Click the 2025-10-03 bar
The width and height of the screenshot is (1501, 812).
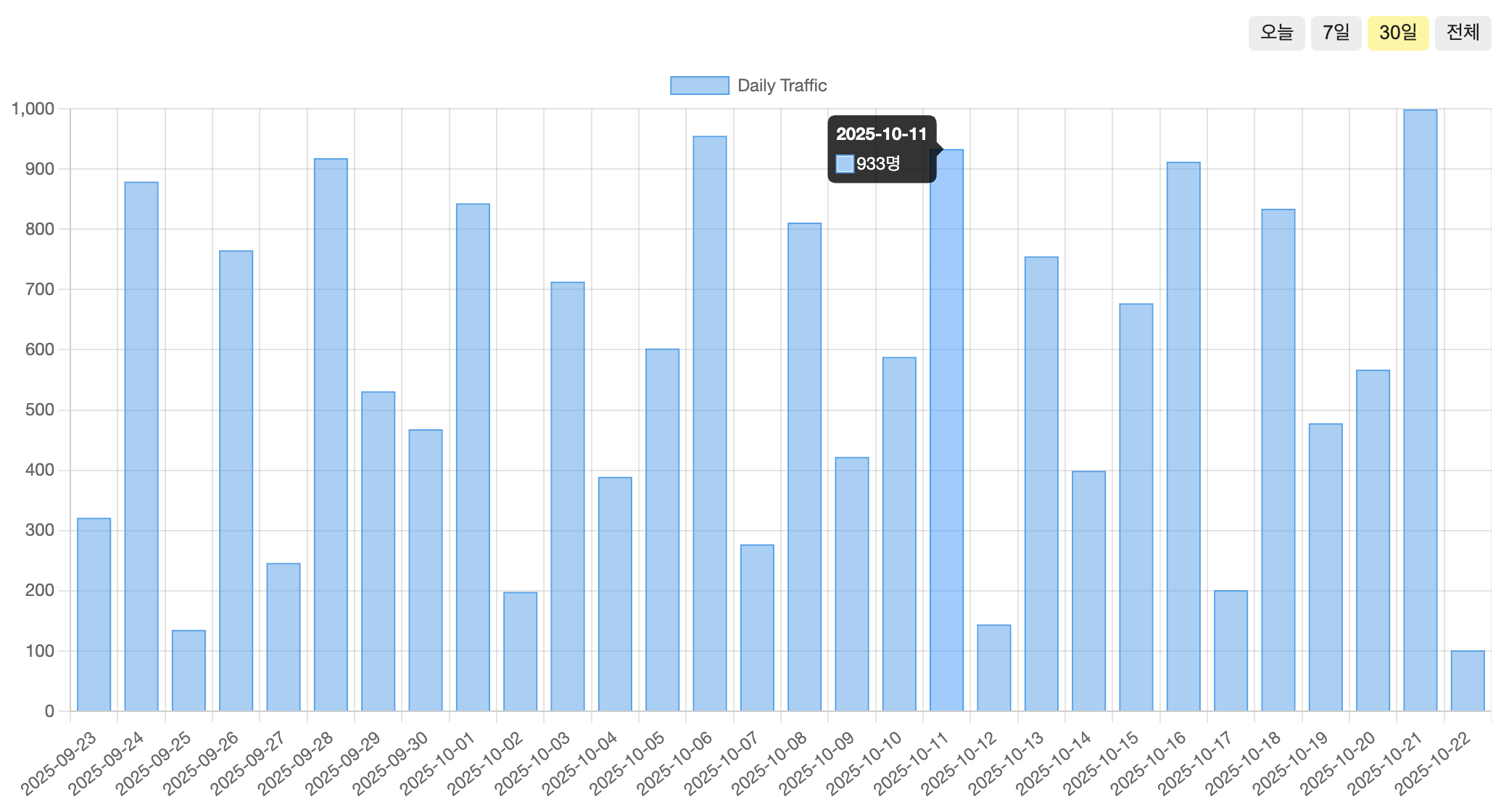(568, 497)
